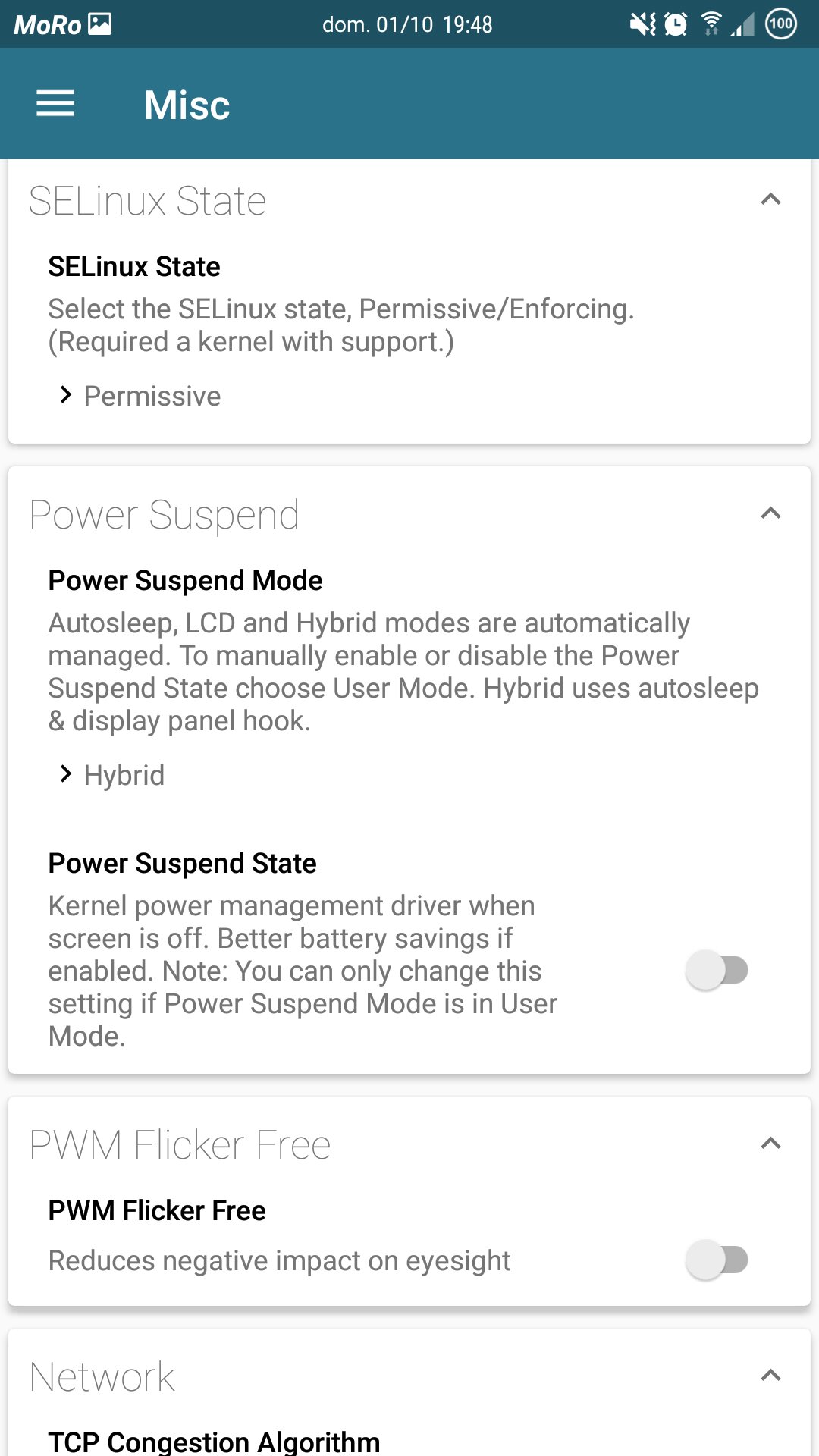Collapse the PWM Flicker Free card
The image size is (819, 1456).
click(770, 1144)
